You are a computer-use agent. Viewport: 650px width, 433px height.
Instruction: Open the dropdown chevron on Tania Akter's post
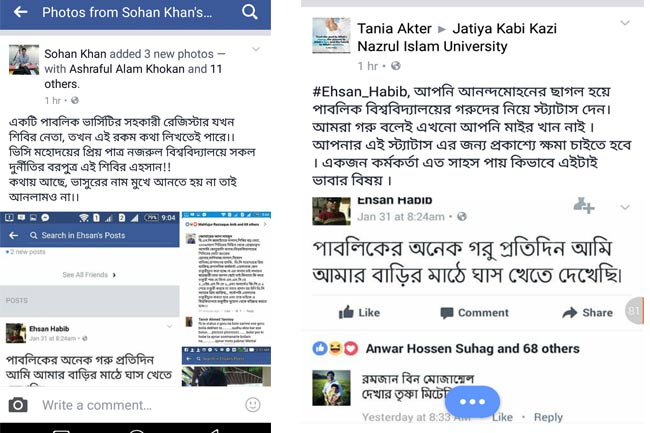pos(625,23)
